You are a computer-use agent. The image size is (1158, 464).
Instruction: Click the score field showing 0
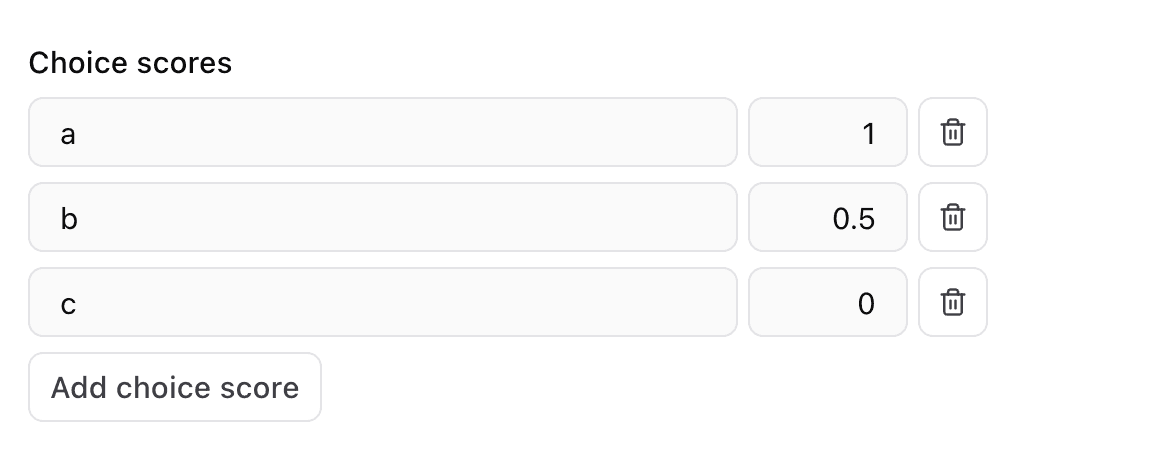[827, 302]
